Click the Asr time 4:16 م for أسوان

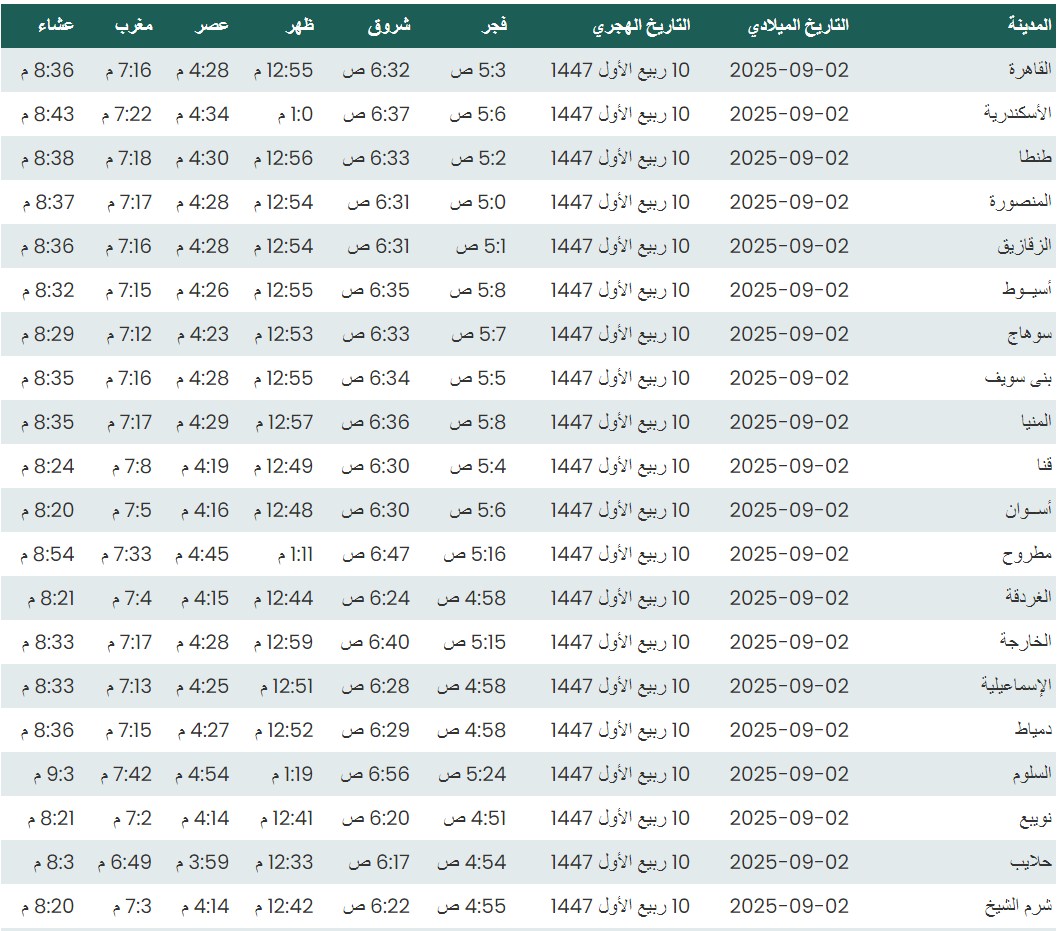[x=203, y=510]
